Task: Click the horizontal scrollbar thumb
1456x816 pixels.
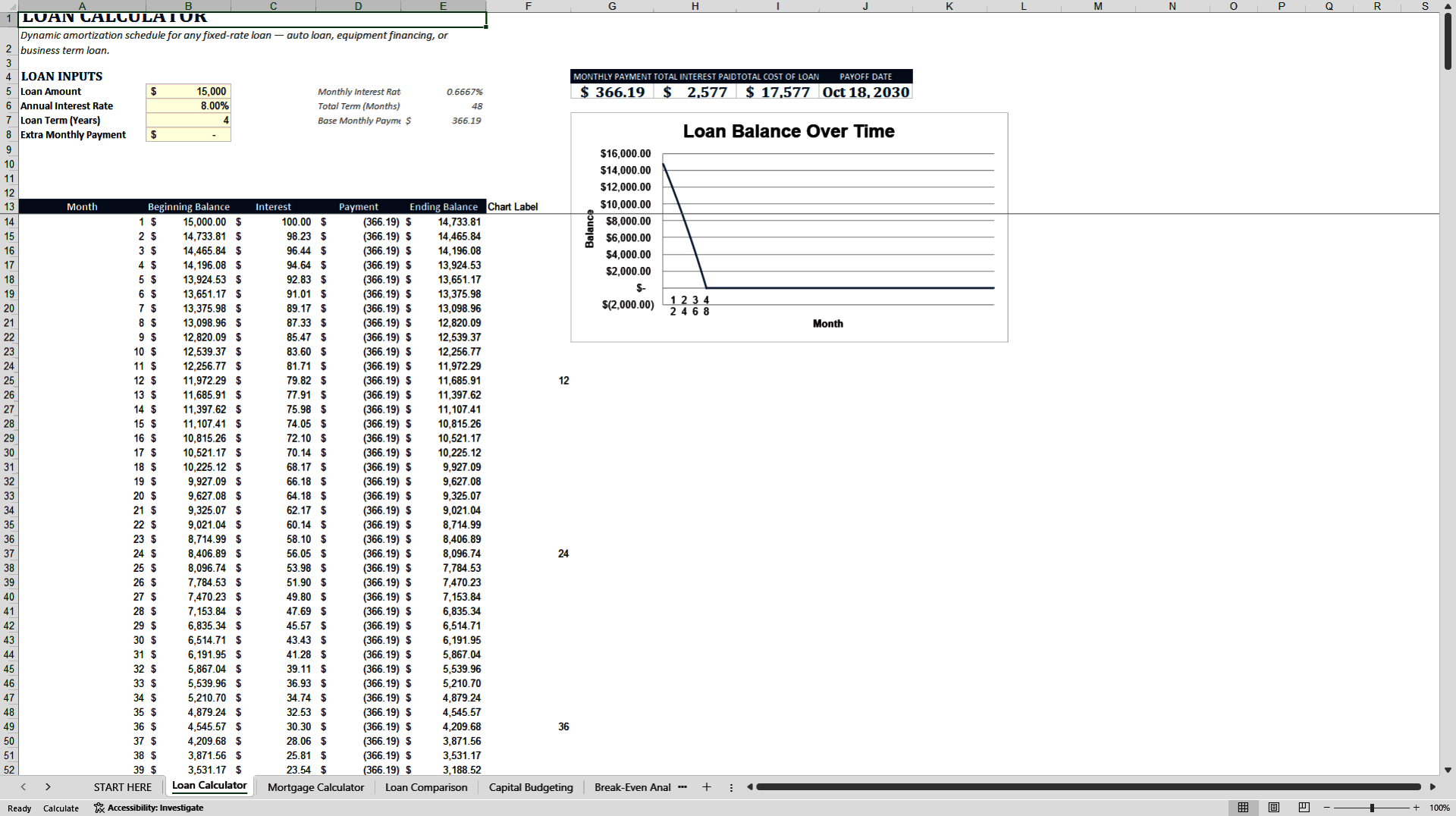Action: [x=1088, y=787]
